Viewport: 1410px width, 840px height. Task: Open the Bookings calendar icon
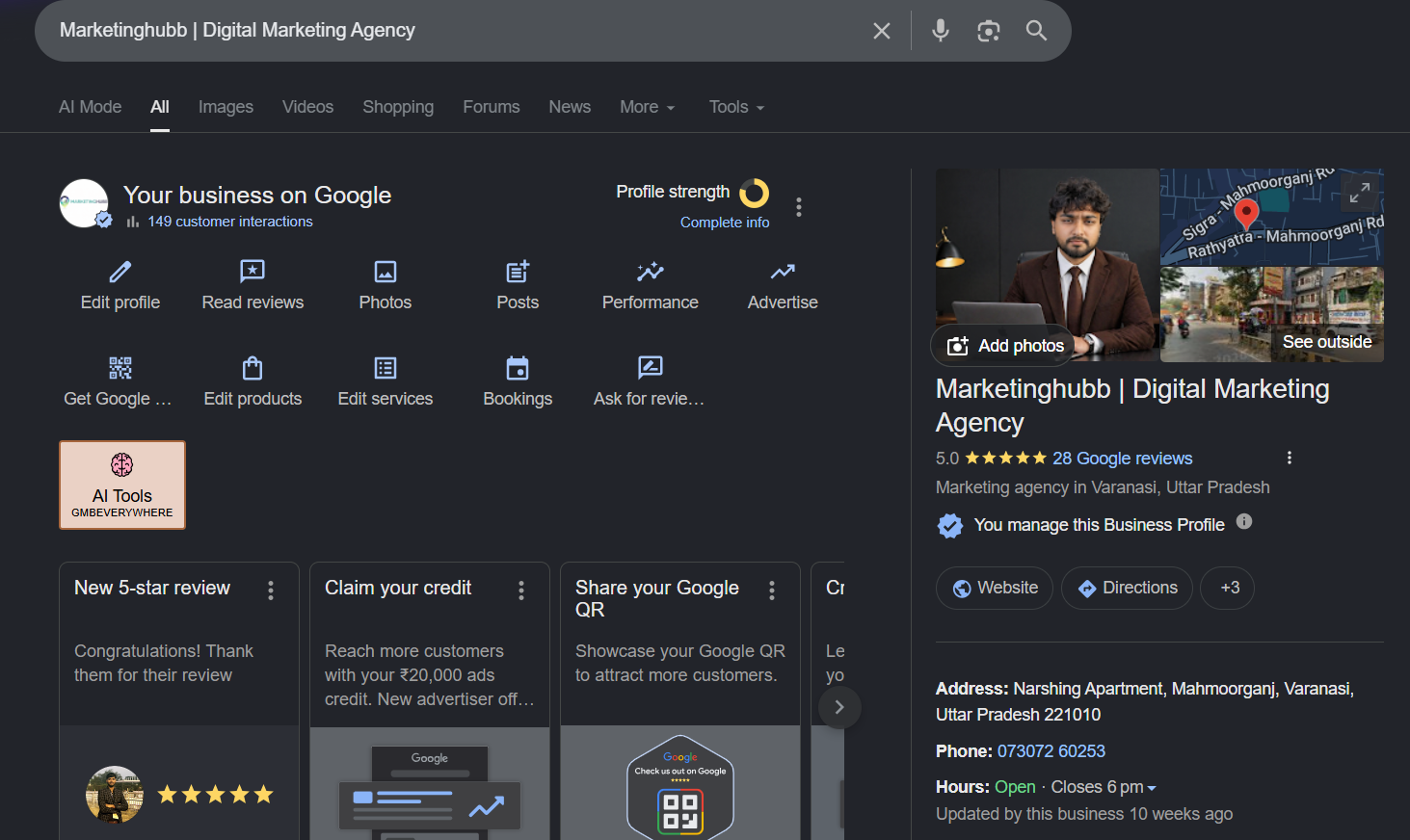(518, 368)
